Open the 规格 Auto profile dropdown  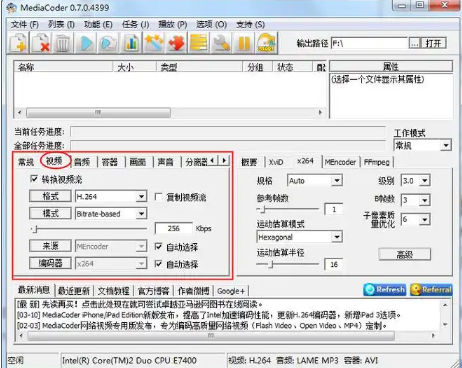point(337,181)
